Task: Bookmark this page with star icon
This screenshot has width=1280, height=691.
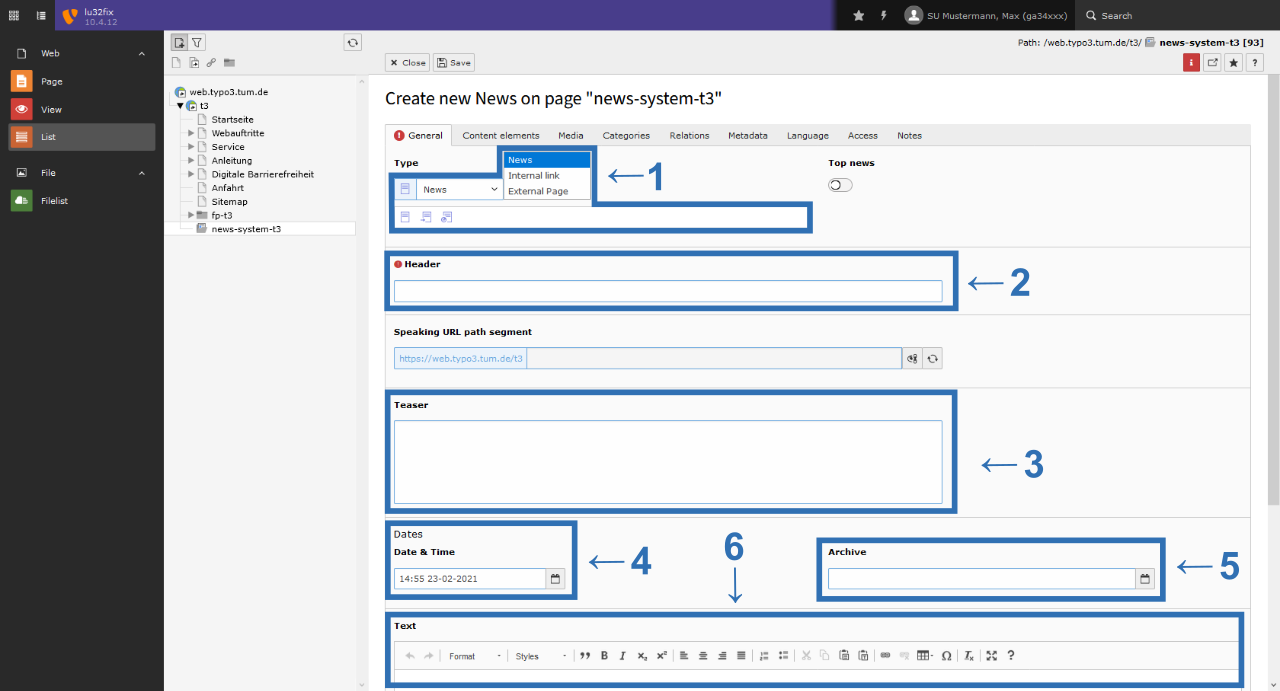Action: pos(1234,63)
